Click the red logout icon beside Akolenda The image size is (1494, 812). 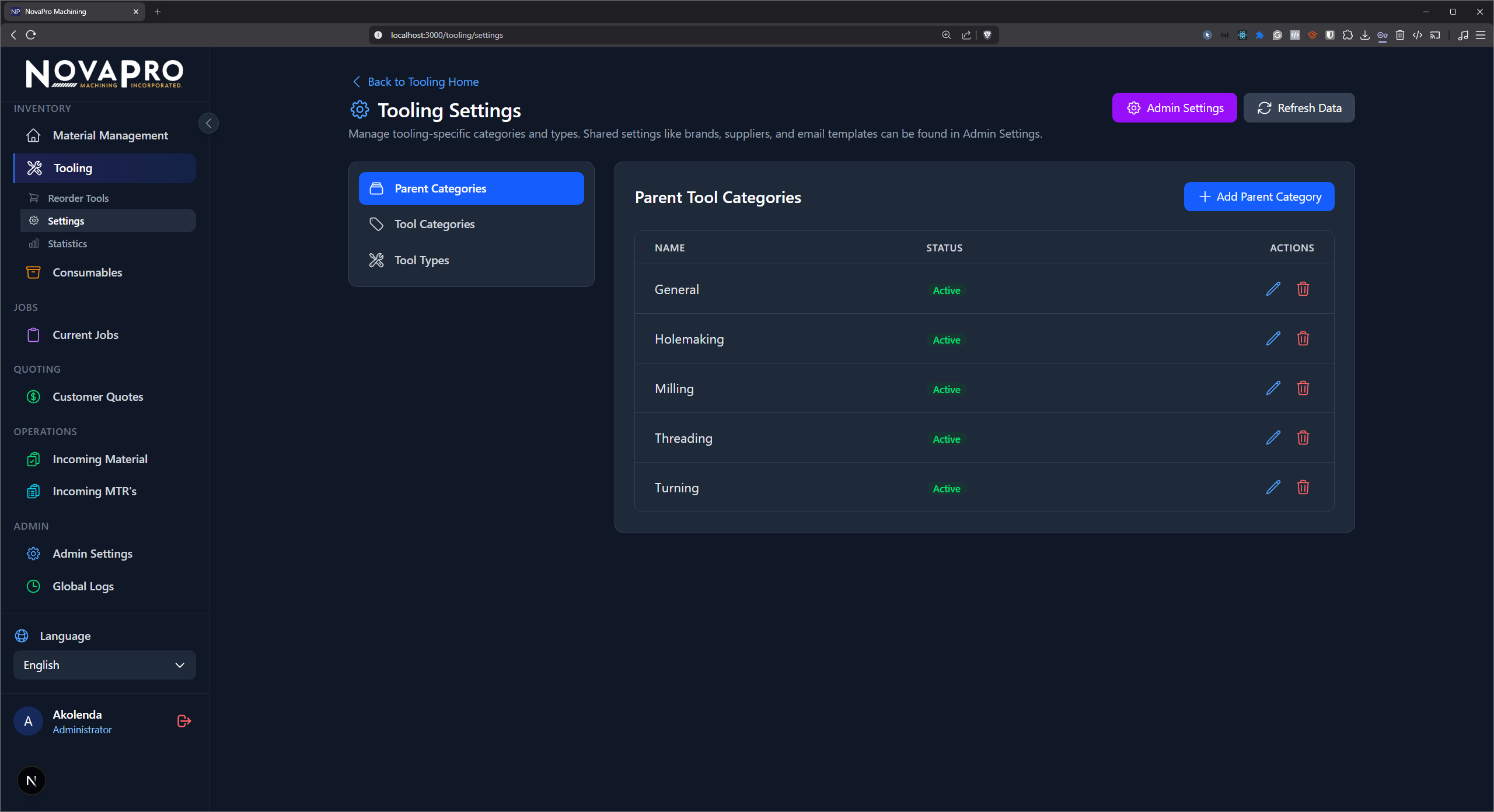(x=184, y=721)
